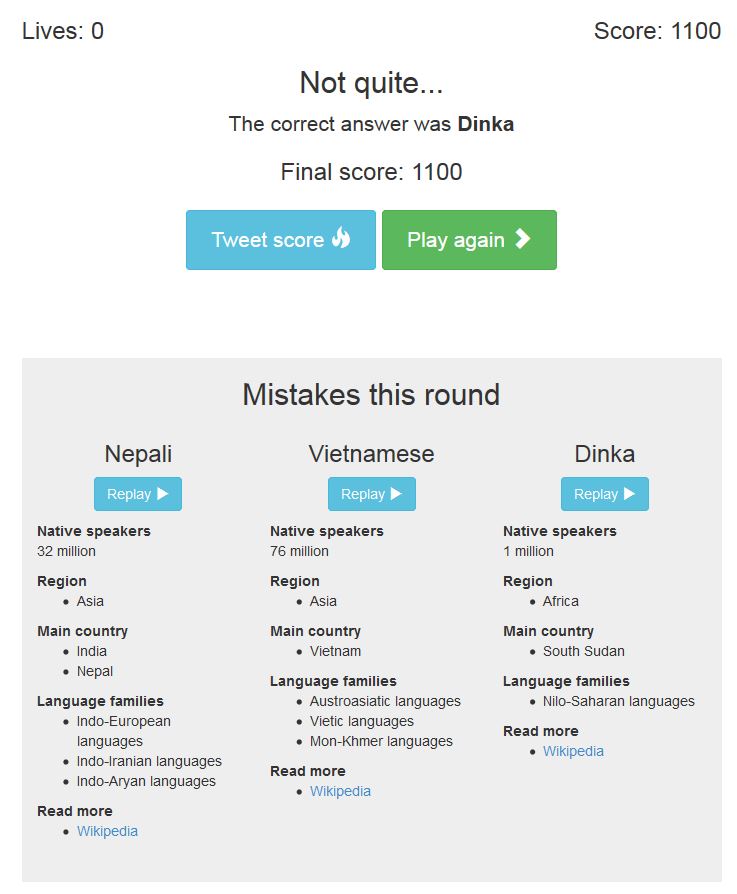
Task: Click the flame icon on Tweet score
Action: [x=341, y=238]
